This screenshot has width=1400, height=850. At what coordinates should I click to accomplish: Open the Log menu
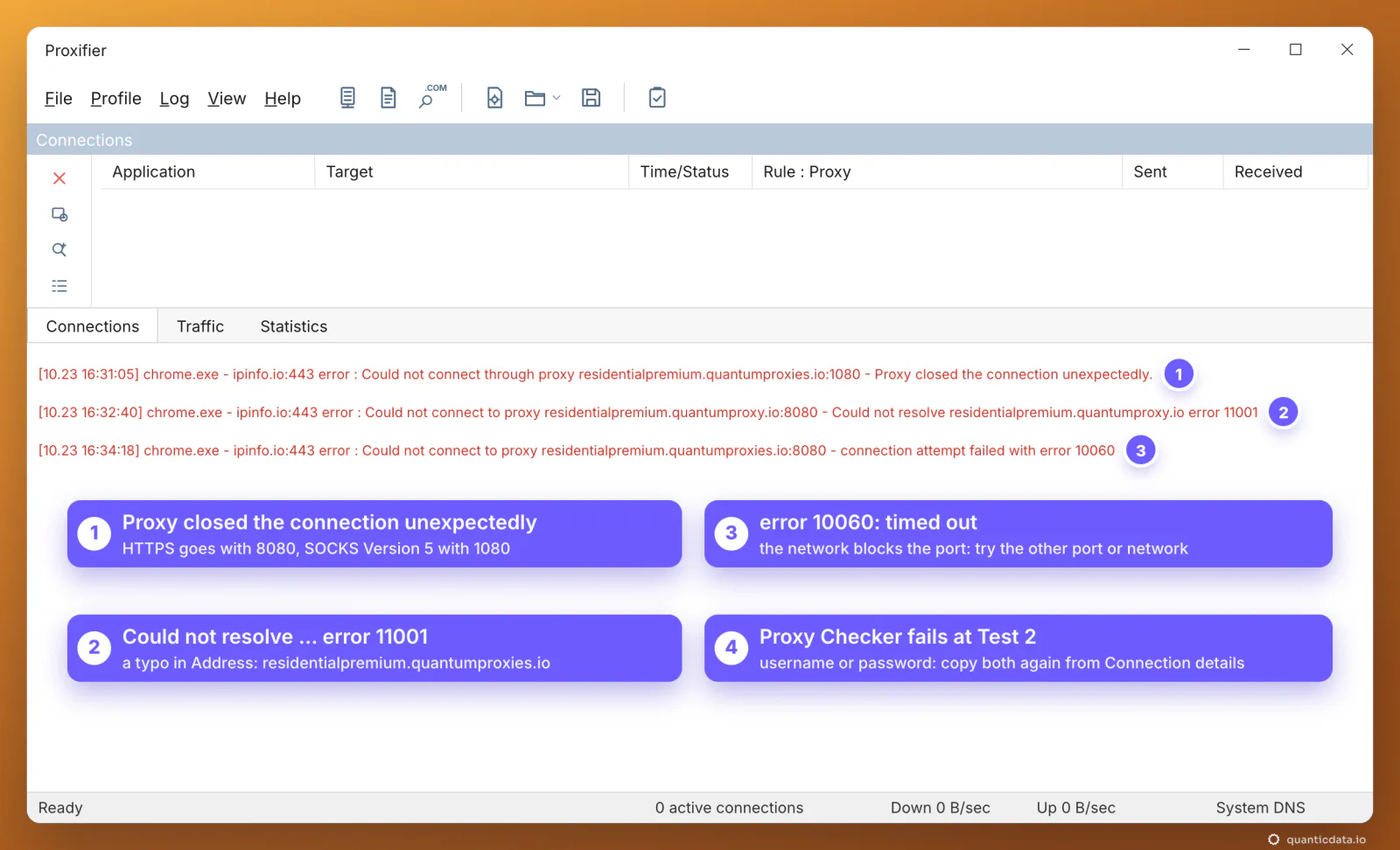click(174, 99)
